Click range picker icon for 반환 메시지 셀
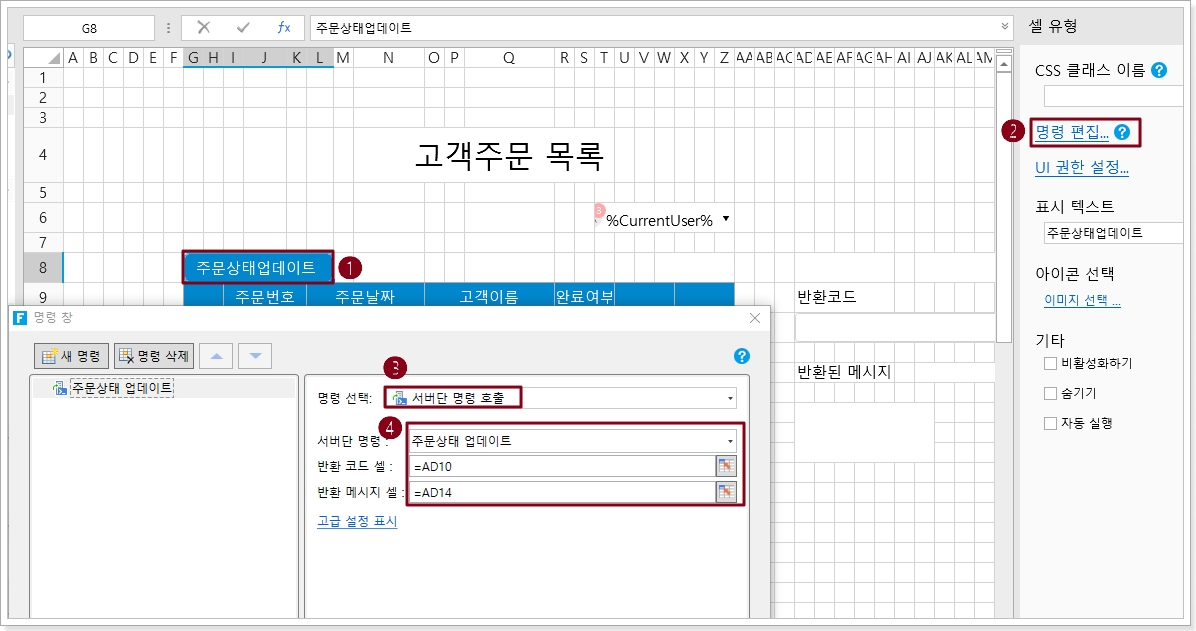The height and width of the screenshot is (631, 1196). 725,491
